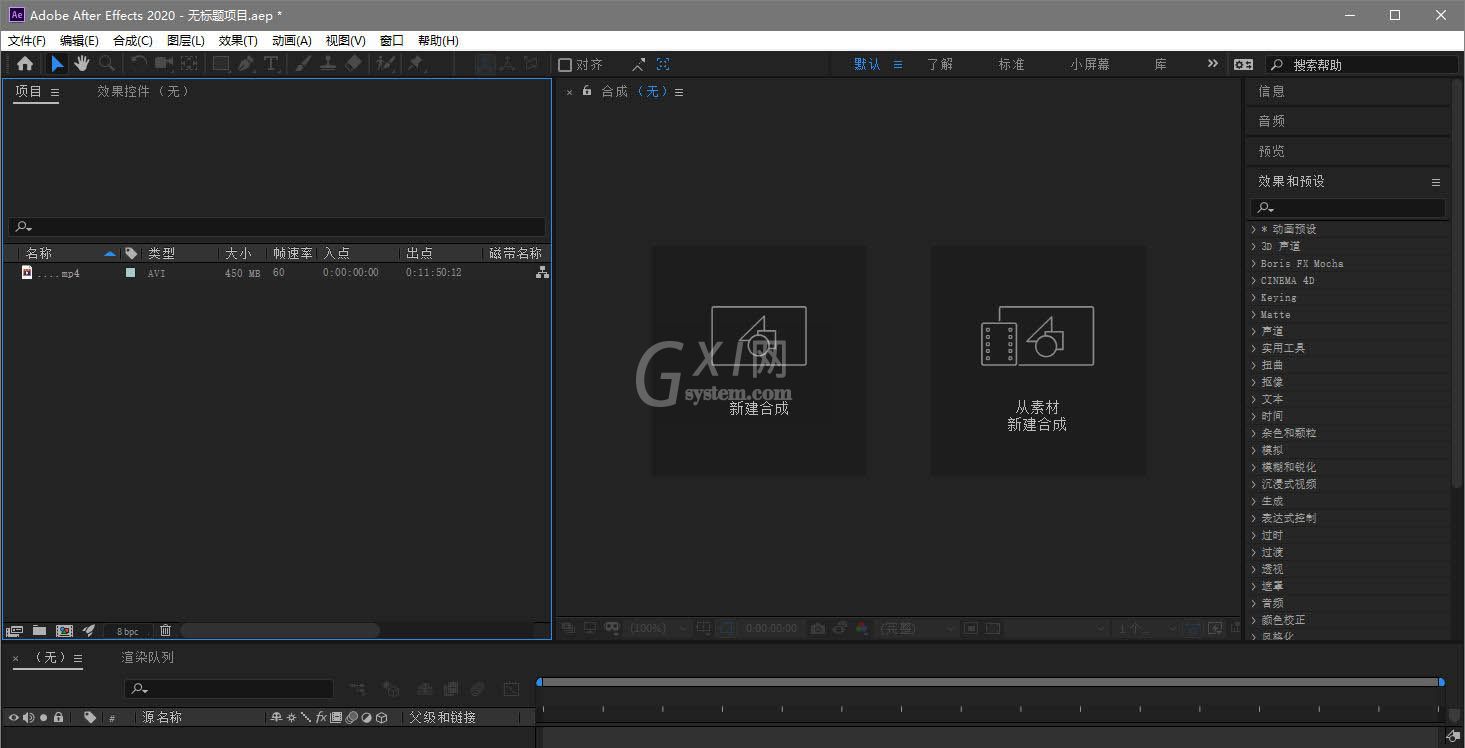This screenshot has width=1465, height=748.
Task: Toggle the audio speaker column switch in timeline
Action: click(x=28, y=717)
